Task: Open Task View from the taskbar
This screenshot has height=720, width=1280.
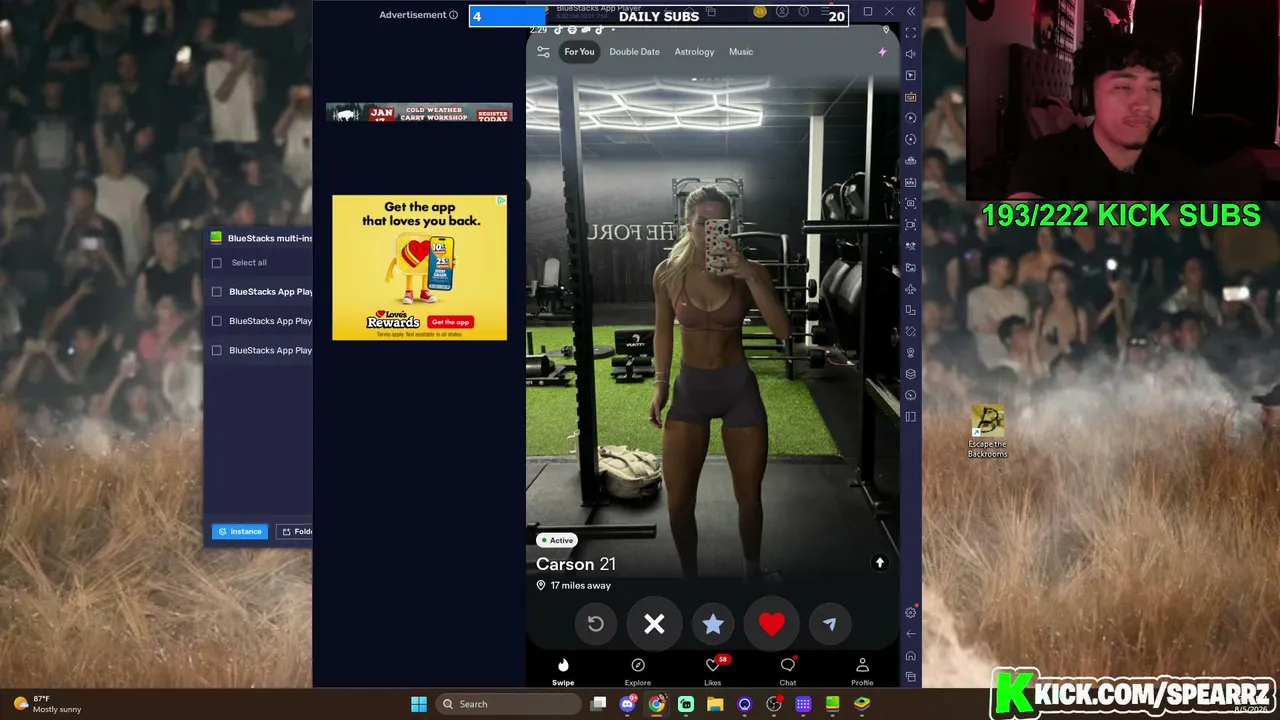Action: tap(598, 704)
